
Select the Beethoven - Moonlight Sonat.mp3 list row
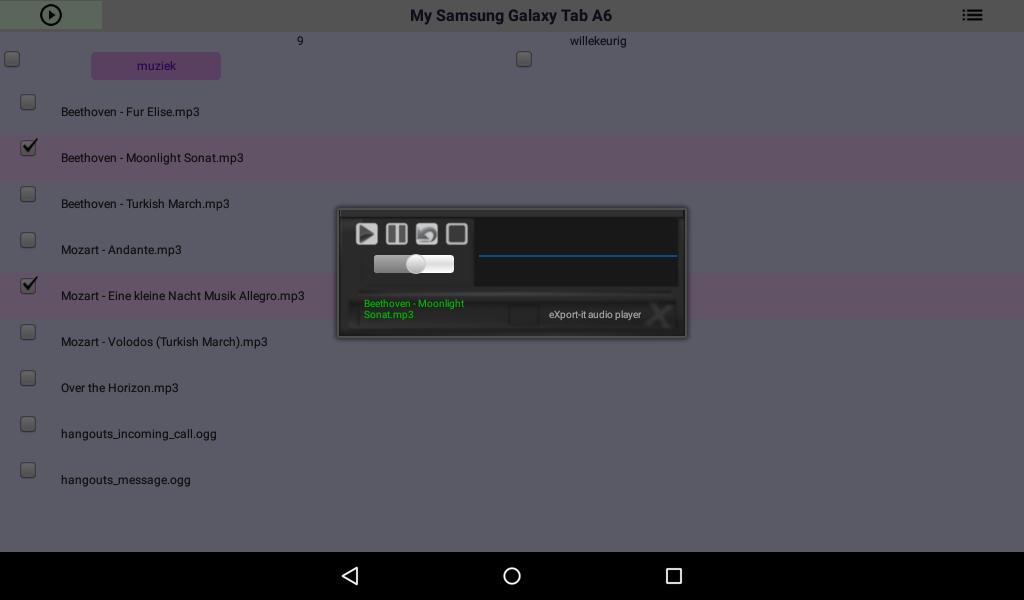click(x=512, y=158)
